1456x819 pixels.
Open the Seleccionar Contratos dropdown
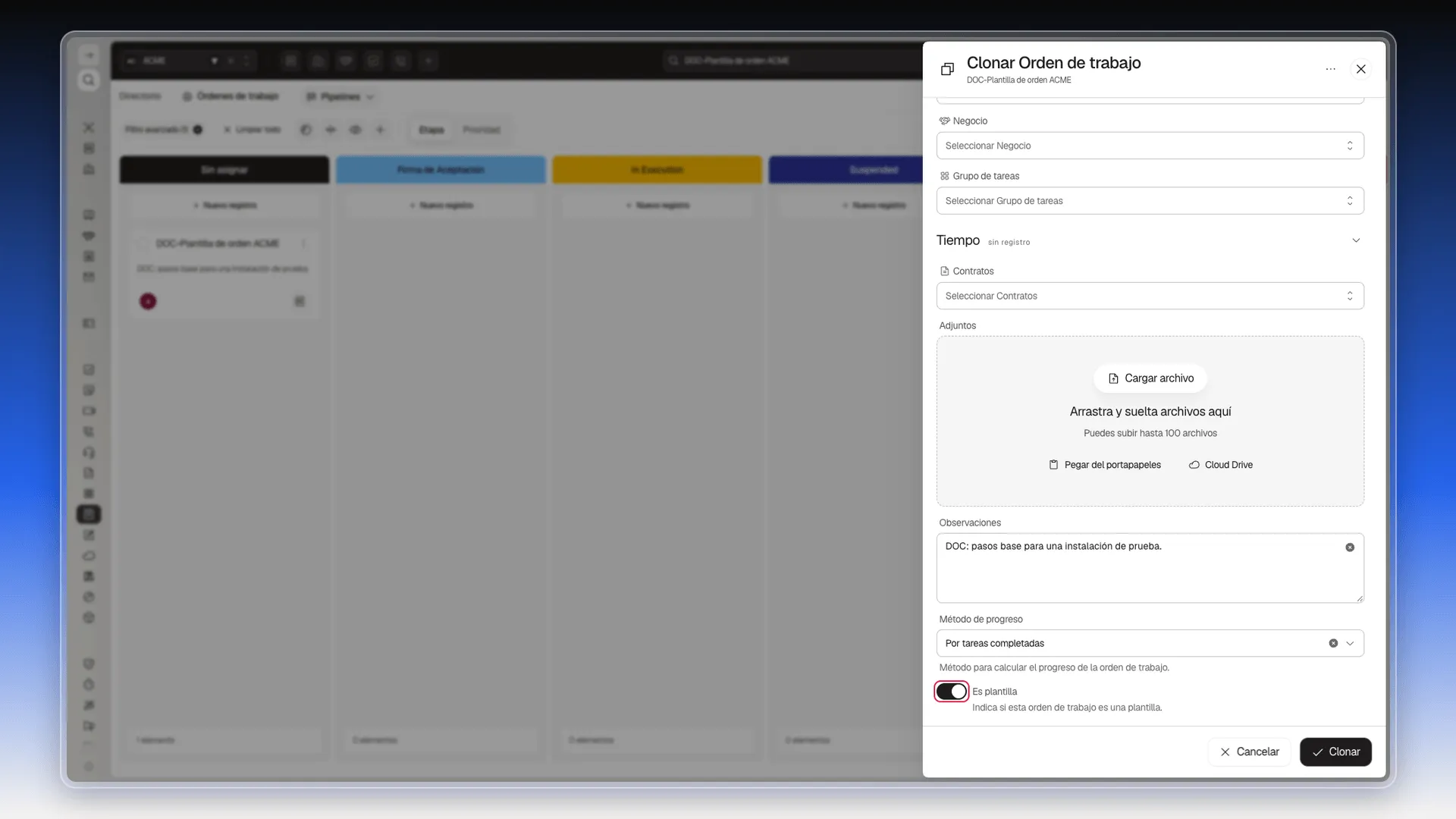click(x=1150, y=296)
